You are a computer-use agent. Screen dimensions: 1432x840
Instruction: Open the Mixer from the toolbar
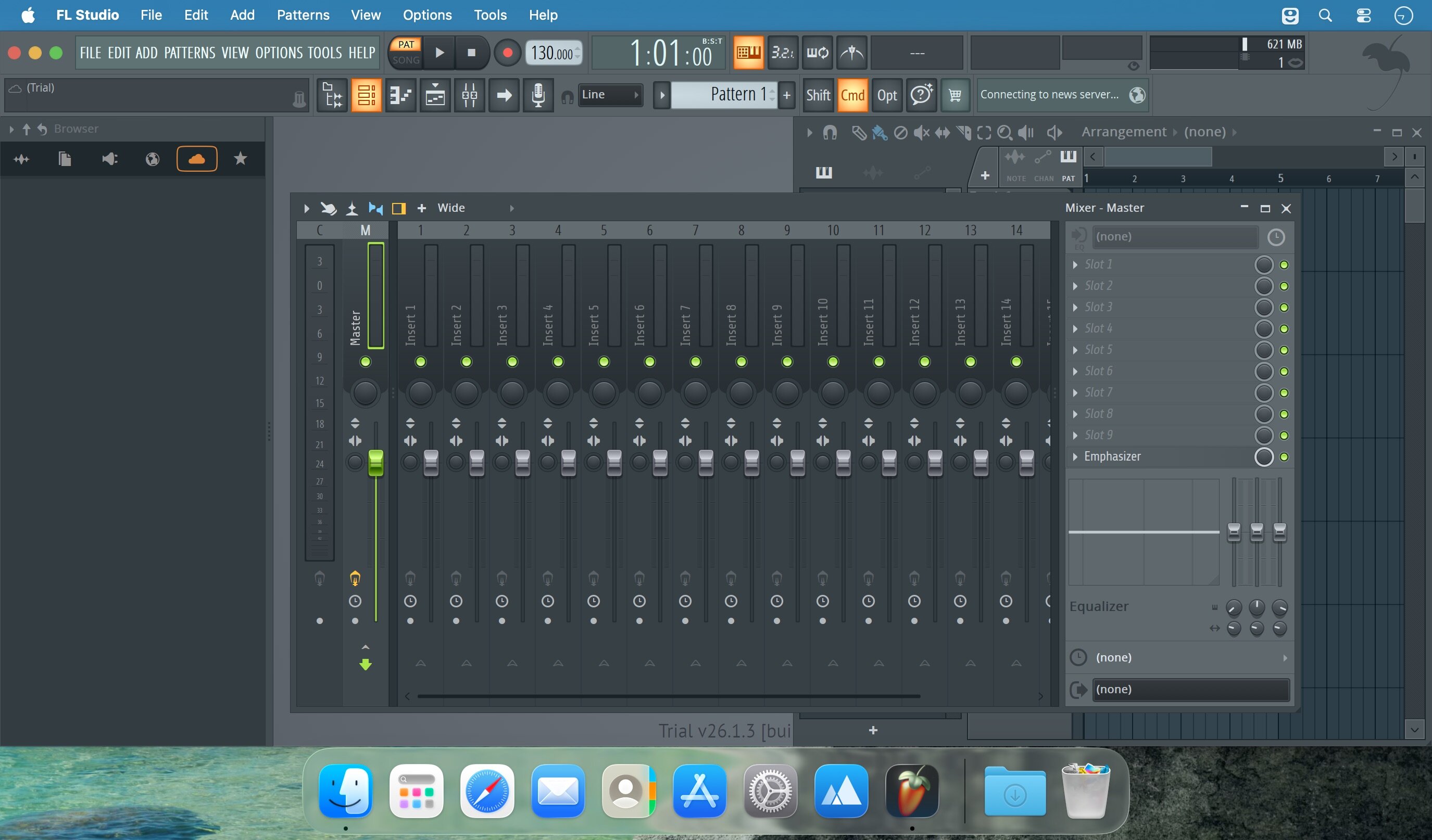[469, 95]
